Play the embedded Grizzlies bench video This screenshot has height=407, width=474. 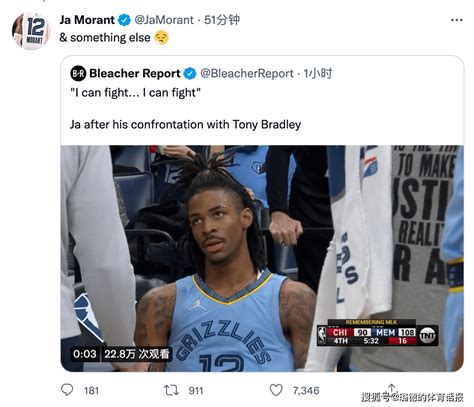point(262,258)
